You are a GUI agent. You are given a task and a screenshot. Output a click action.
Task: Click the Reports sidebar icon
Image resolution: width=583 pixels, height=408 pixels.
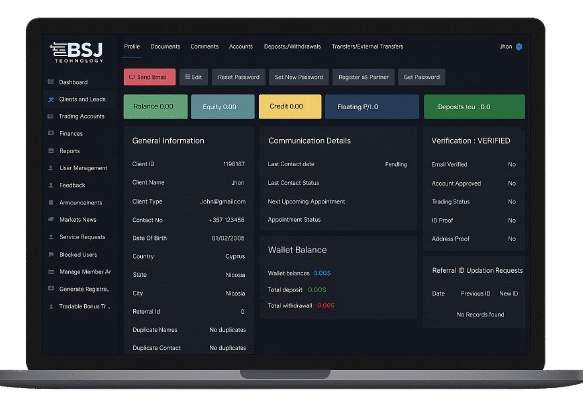coord(51,151)
